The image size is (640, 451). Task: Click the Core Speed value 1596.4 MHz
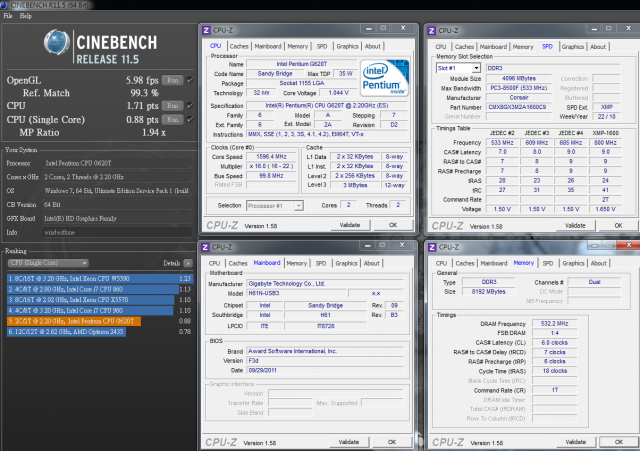(272, 157)
